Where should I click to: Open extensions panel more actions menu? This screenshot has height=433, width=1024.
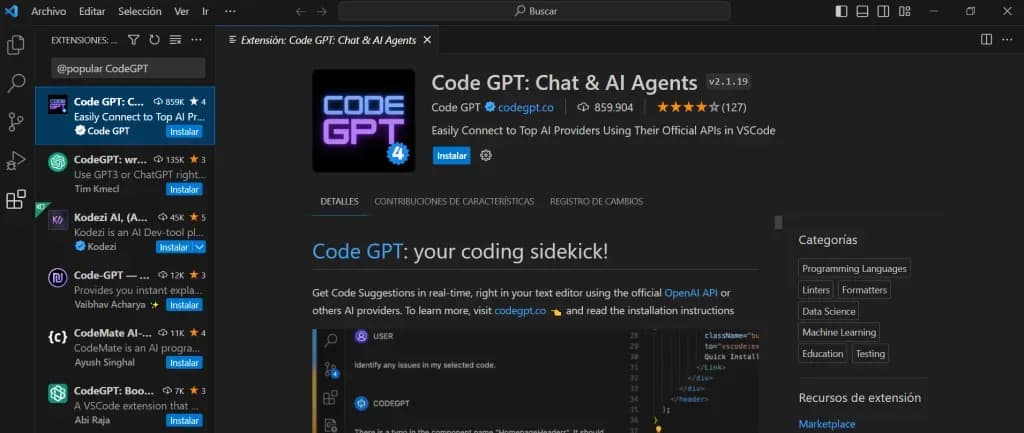(x=196, y=40)
